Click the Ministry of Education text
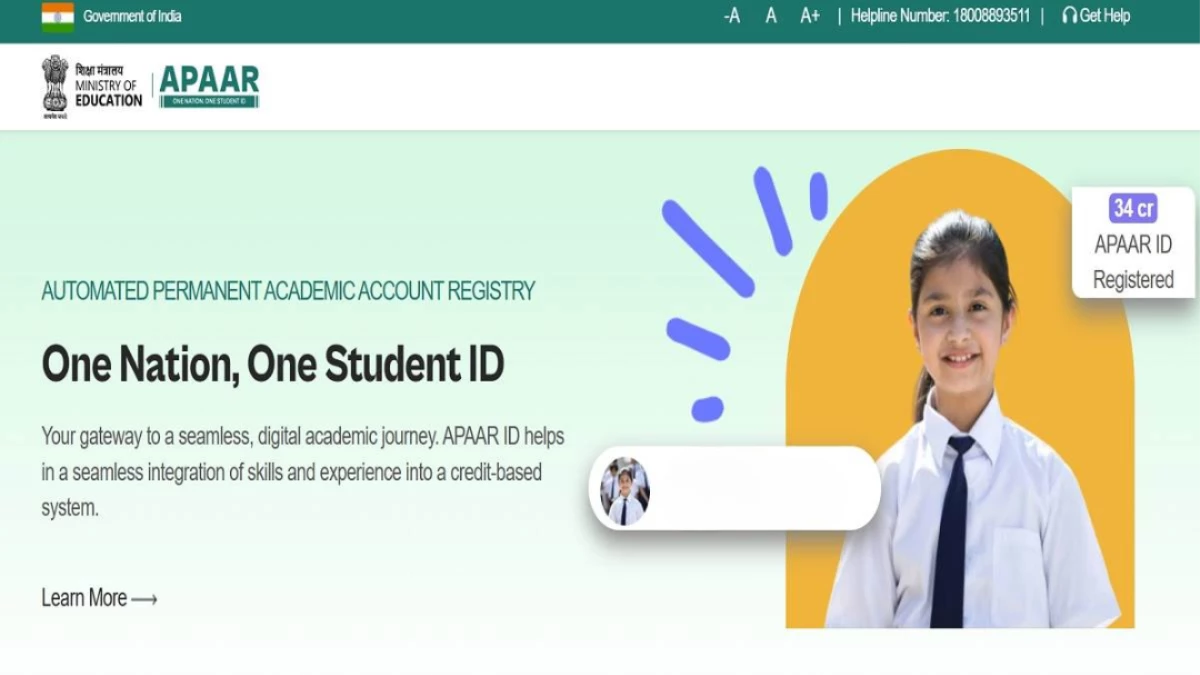1200x675 pixels. [x=109, y=87]
